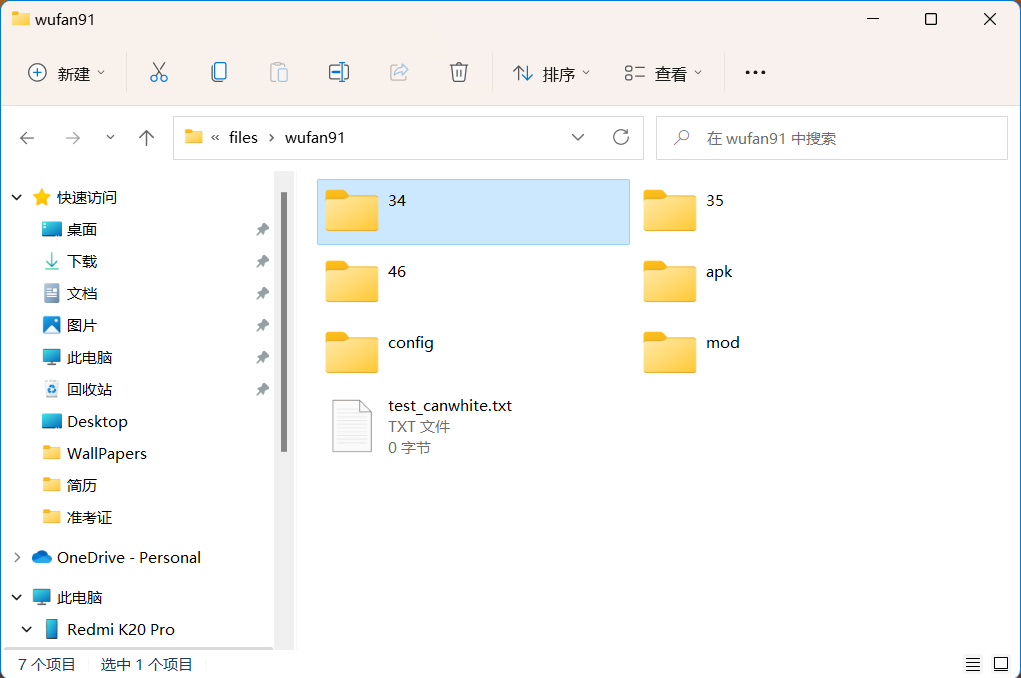Select the apk folder
Viewport: 1021px width, 678px height.
click(719, 272)
